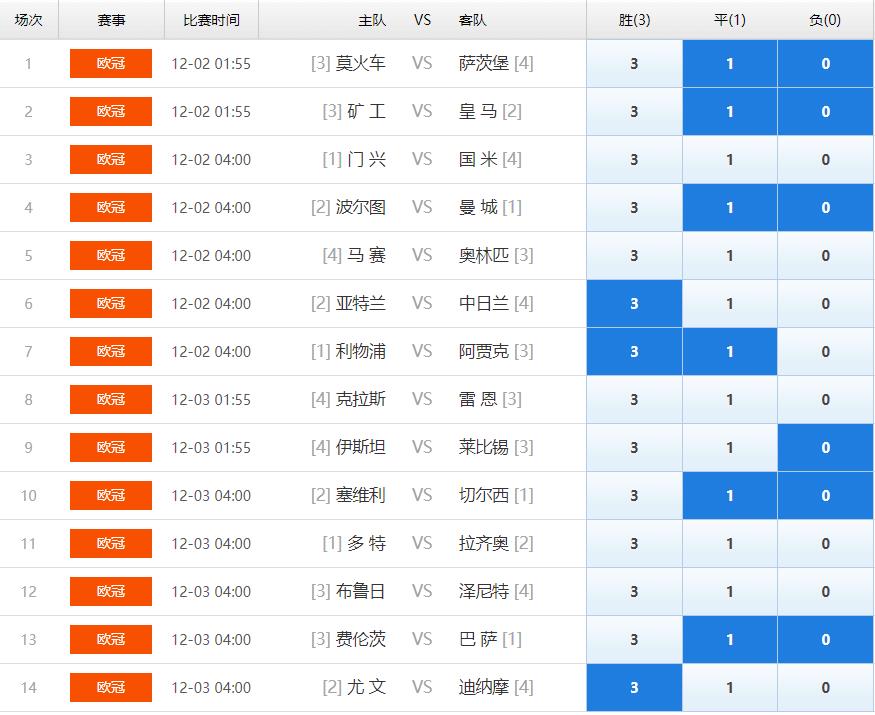Deselect loss (0) for 矿工 vs 皇马
The width and height of the screenshot is (875, 715).
[x=825, y=112]
